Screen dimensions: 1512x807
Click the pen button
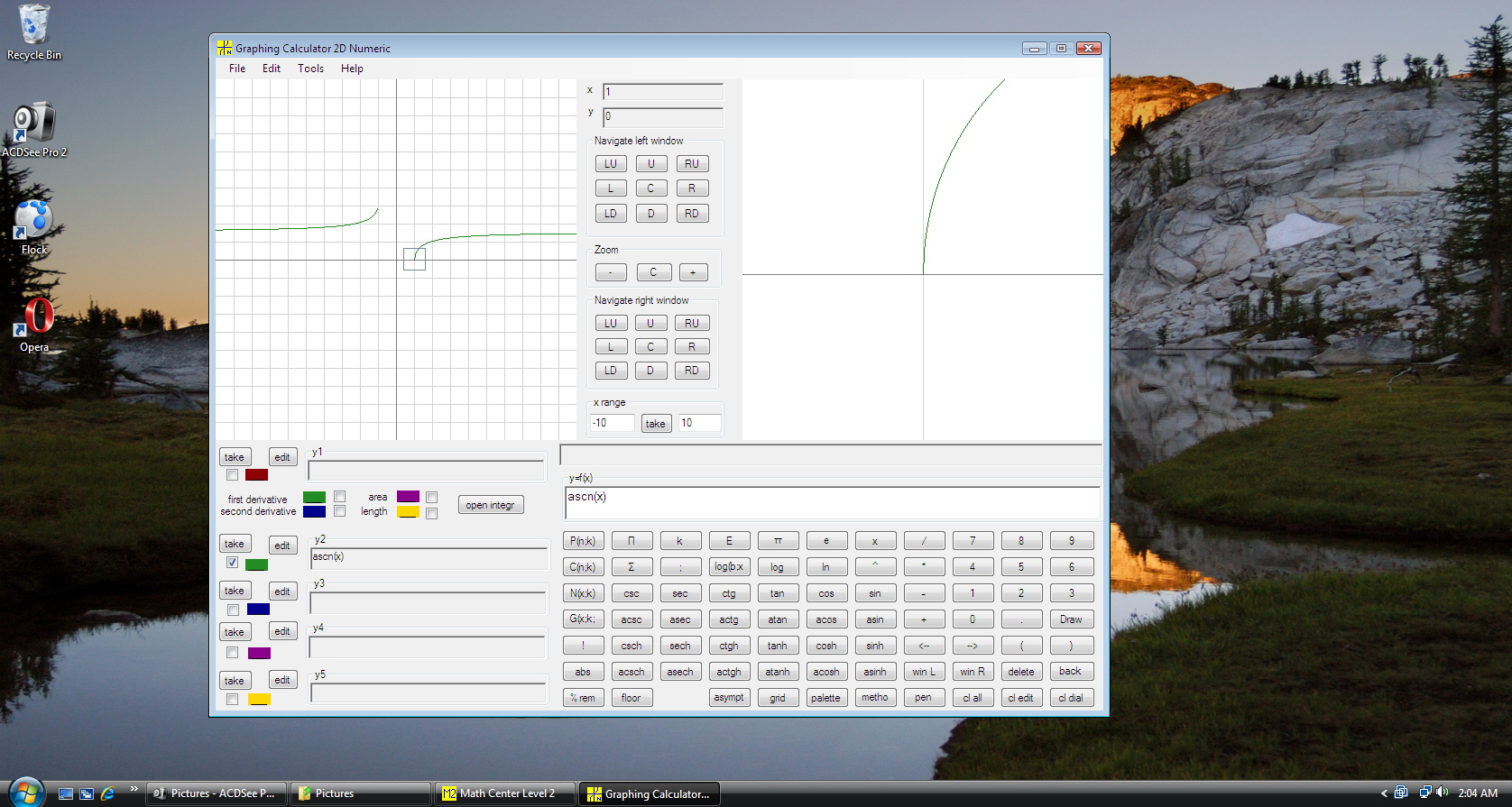[x=924, y=698]
